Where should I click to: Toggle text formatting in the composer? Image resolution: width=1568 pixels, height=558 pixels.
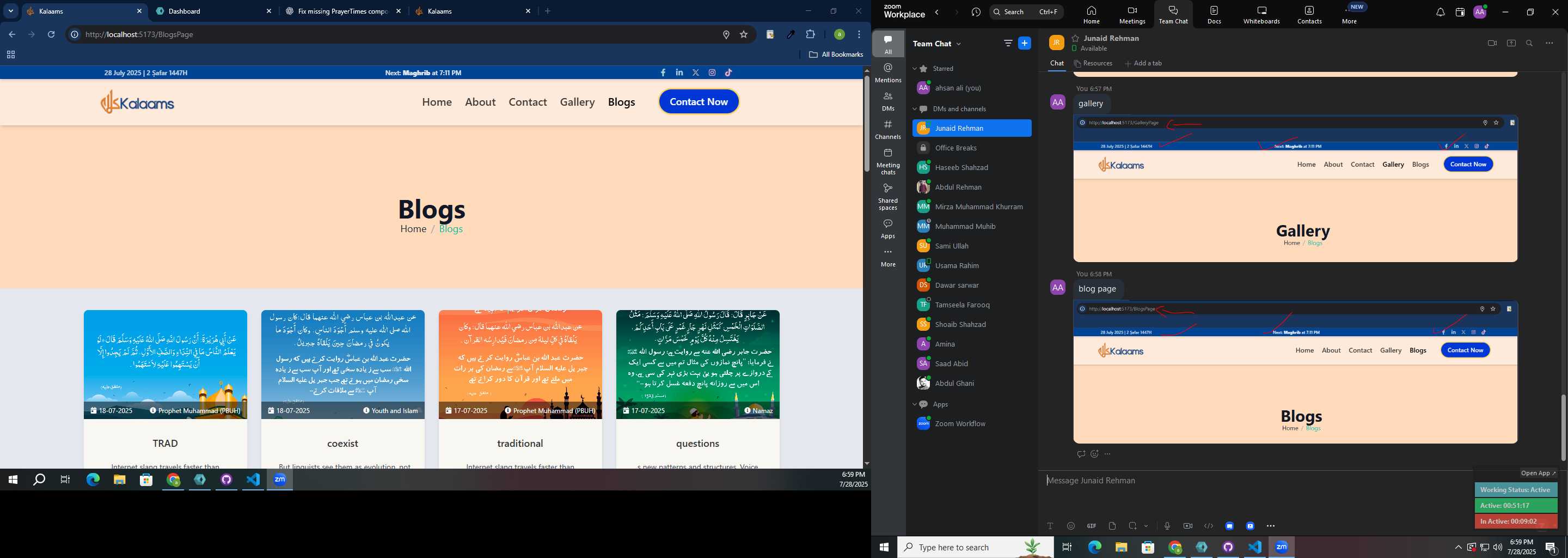(x=1050, y=526)
